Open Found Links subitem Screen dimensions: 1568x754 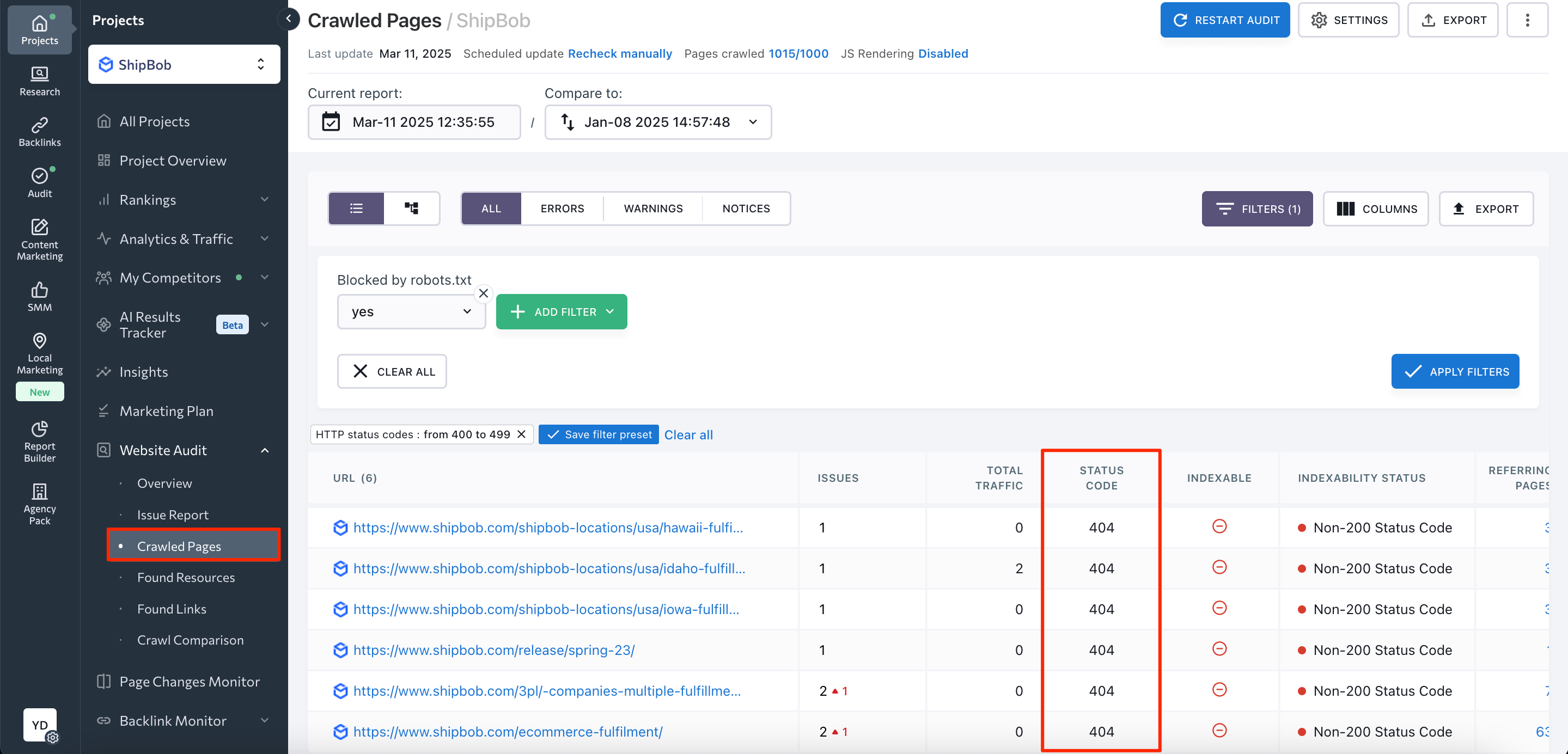click(172, 609)
